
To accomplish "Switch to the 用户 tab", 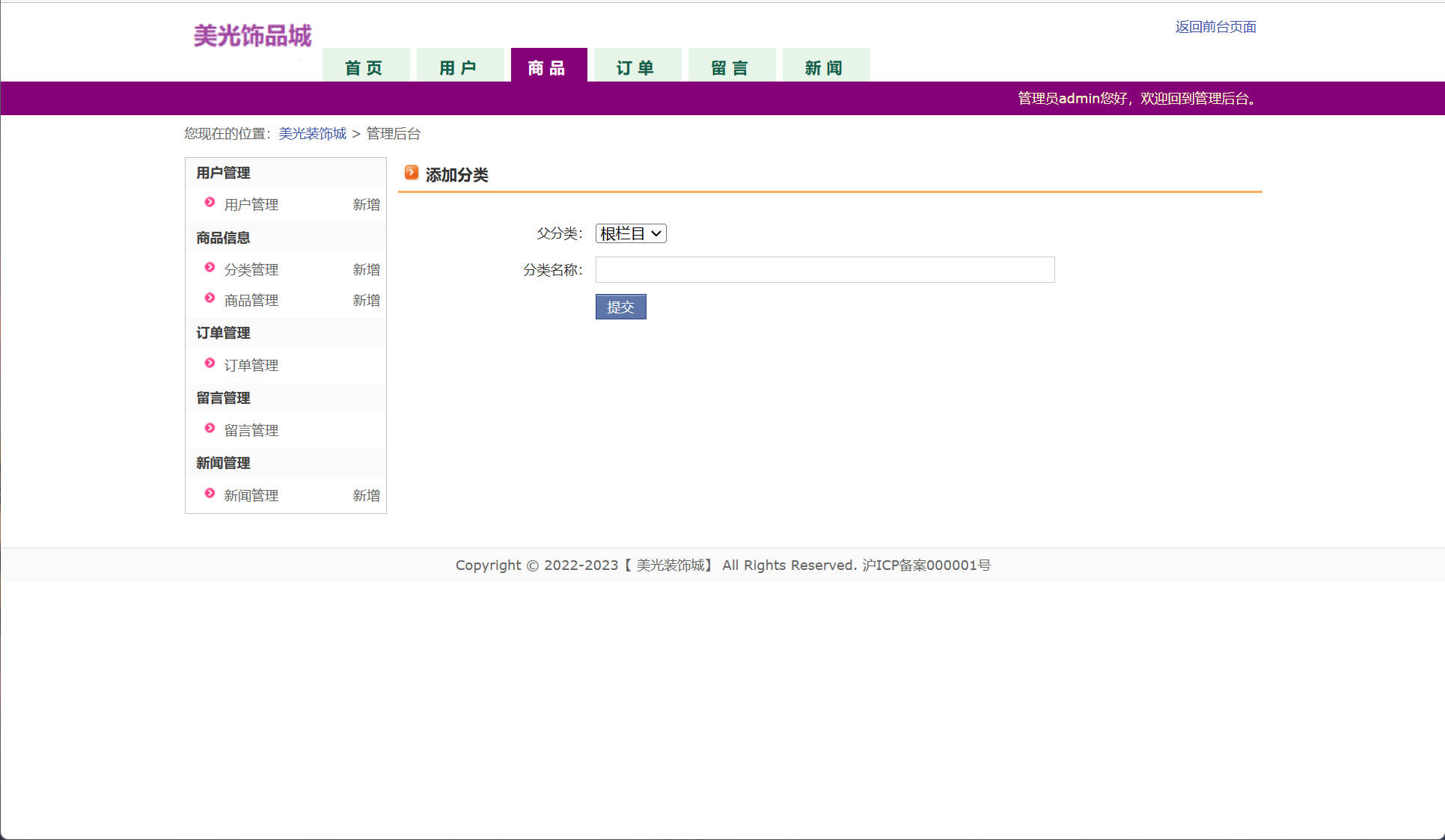I will tap(459, 67).
